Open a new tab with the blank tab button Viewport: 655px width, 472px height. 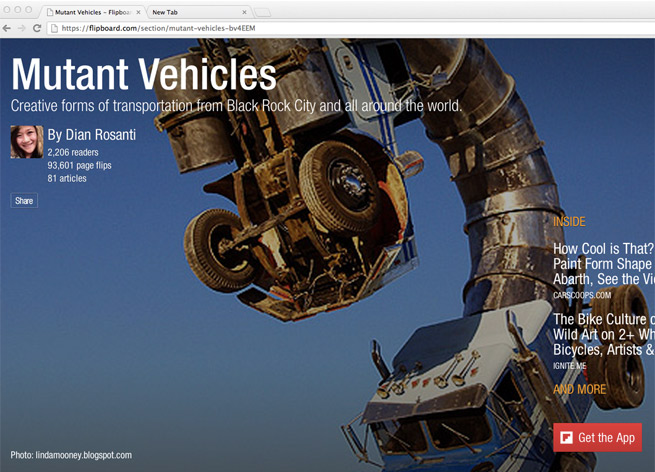pos(262,13)
